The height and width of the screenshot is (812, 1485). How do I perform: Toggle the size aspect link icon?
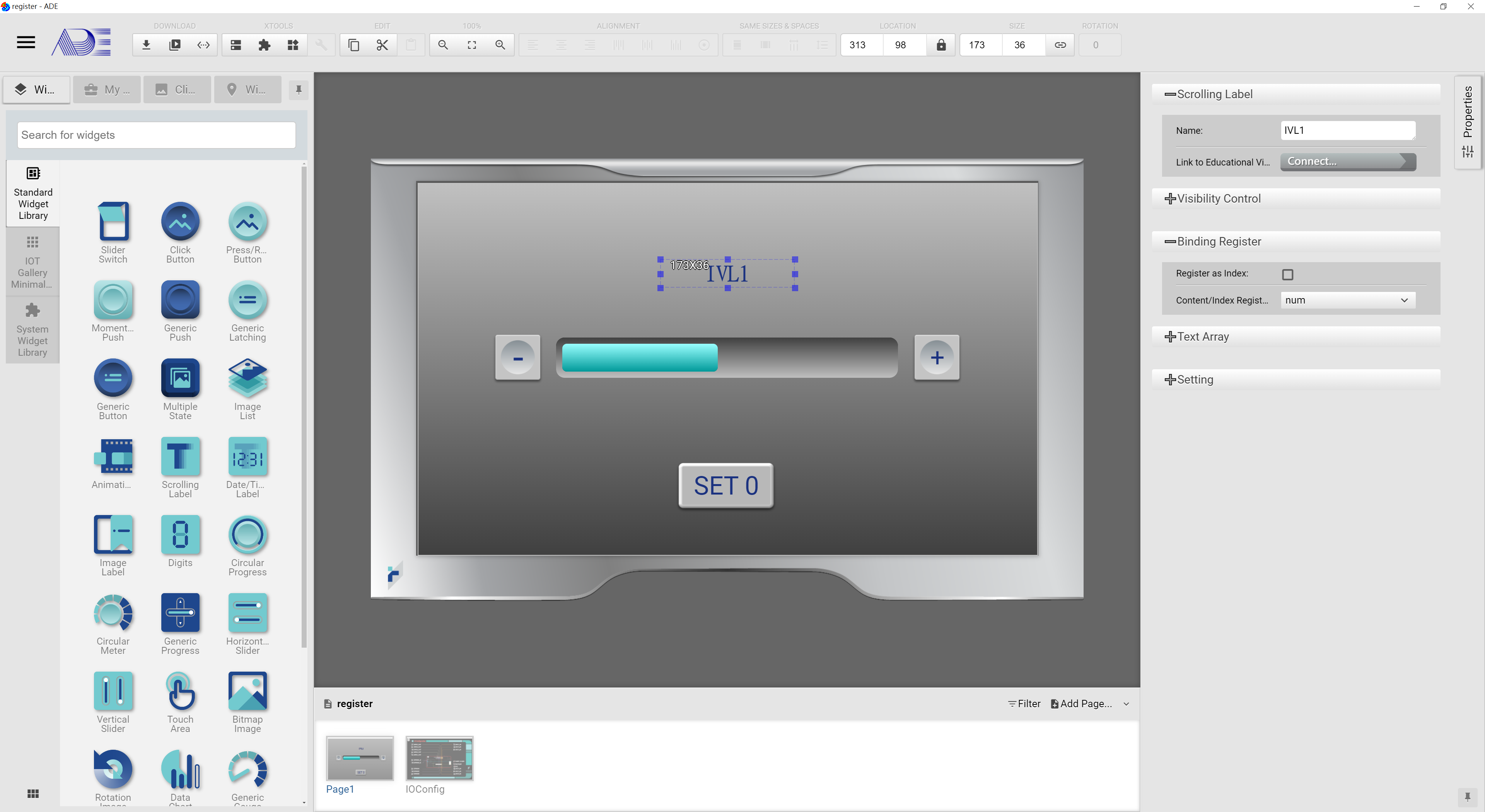pyautogui.click(x=1060, y=45)
